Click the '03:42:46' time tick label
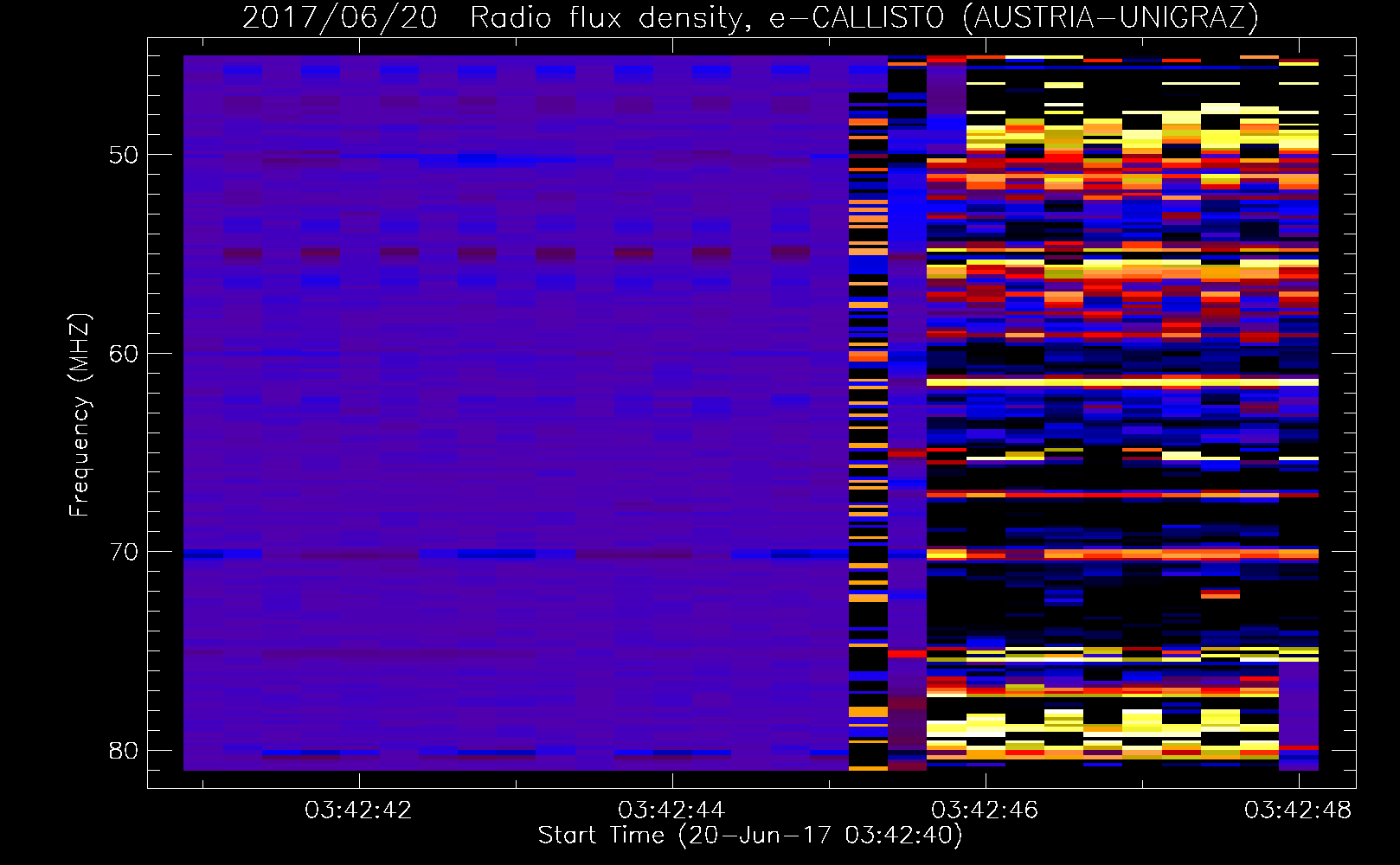 985,811
